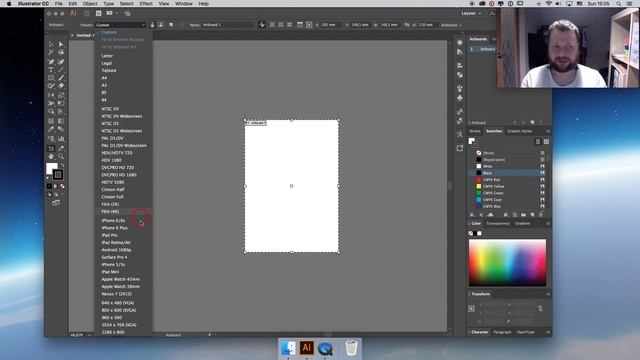Switch to the Swatches tab
640x360 pixels.
tap(494, 131)
